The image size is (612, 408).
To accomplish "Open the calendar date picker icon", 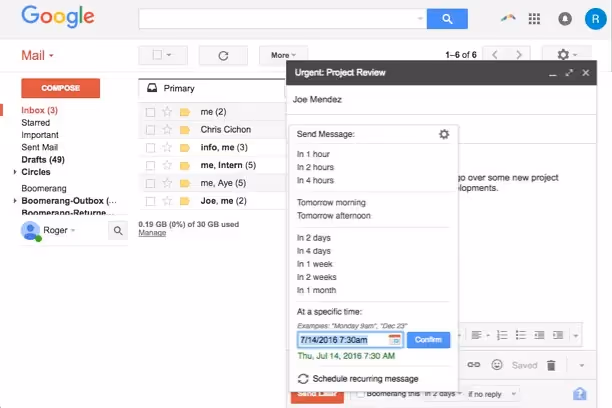I will [x=395, y=340].
